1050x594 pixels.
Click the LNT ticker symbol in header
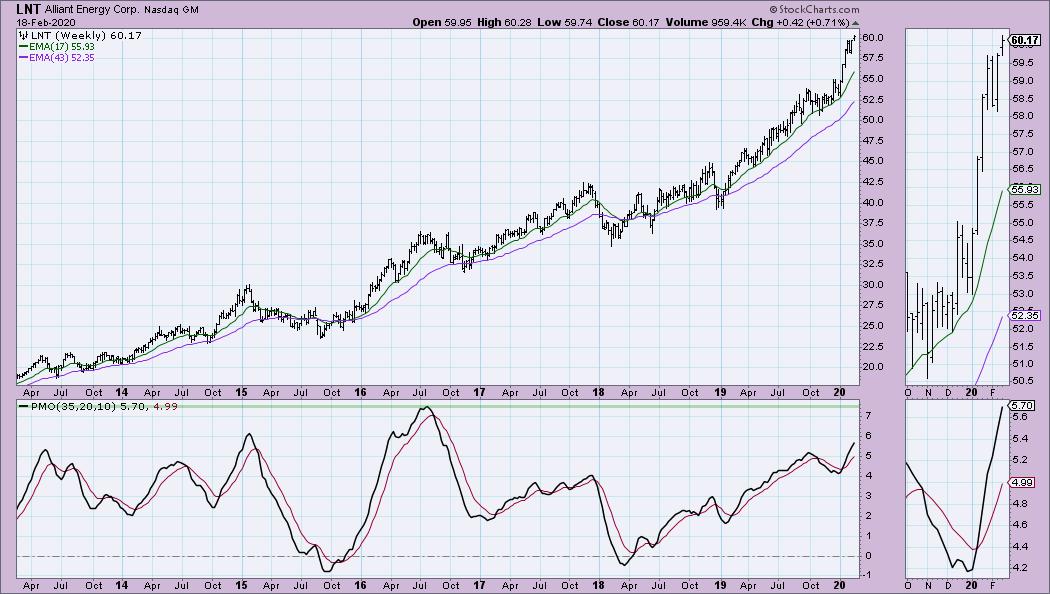pos(29,9)
